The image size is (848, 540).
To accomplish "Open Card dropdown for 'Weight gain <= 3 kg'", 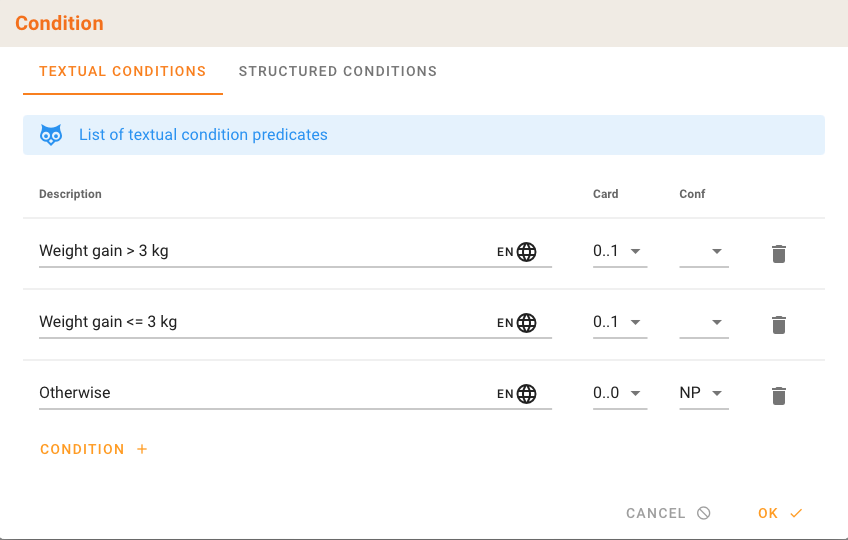I will (619, 323).
